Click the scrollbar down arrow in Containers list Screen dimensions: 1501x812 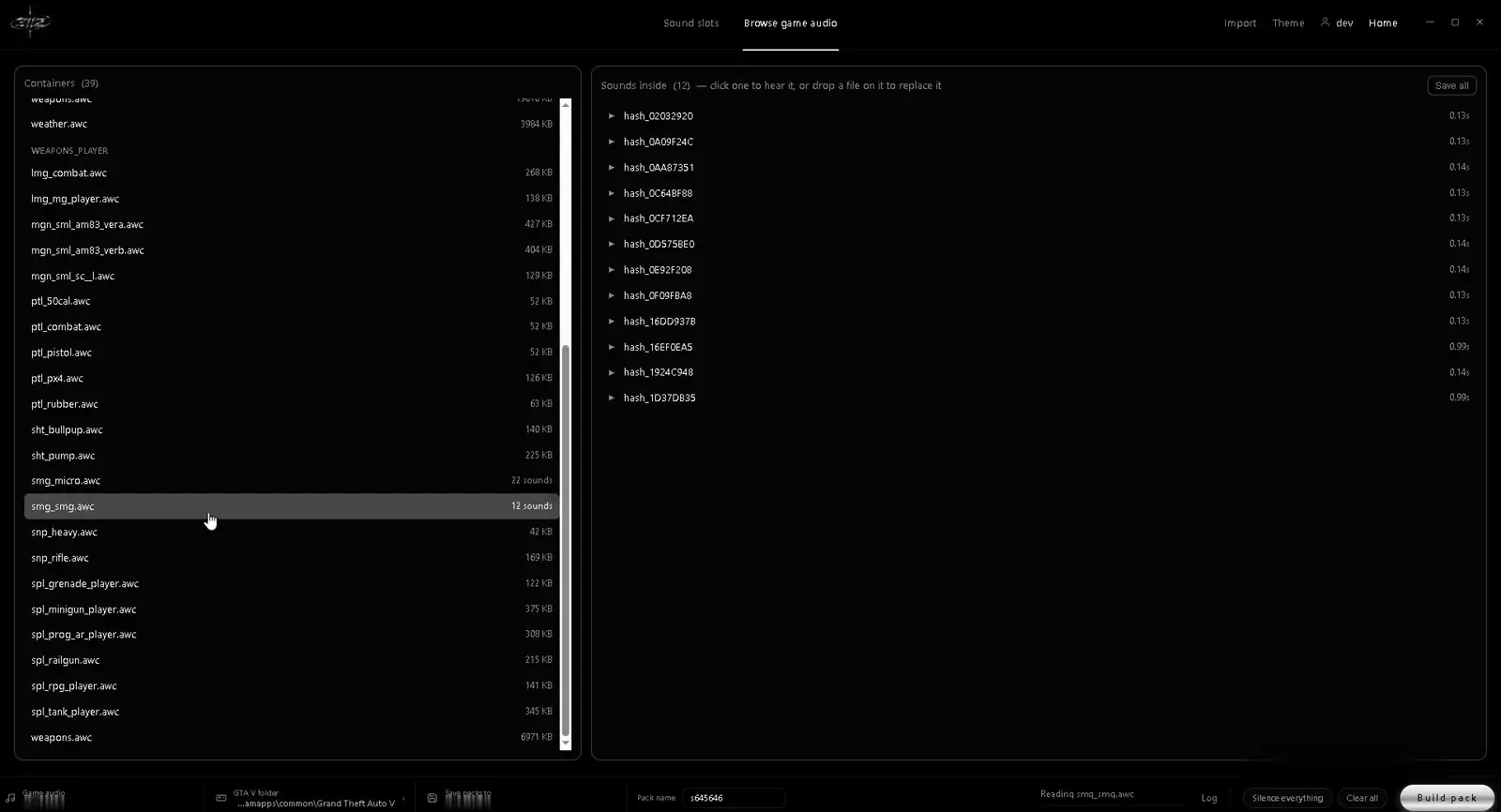point(565,743)
